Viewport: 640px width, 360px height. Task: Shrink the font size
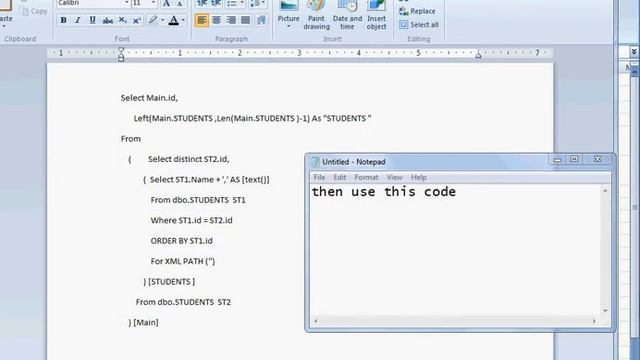point(180,4)
